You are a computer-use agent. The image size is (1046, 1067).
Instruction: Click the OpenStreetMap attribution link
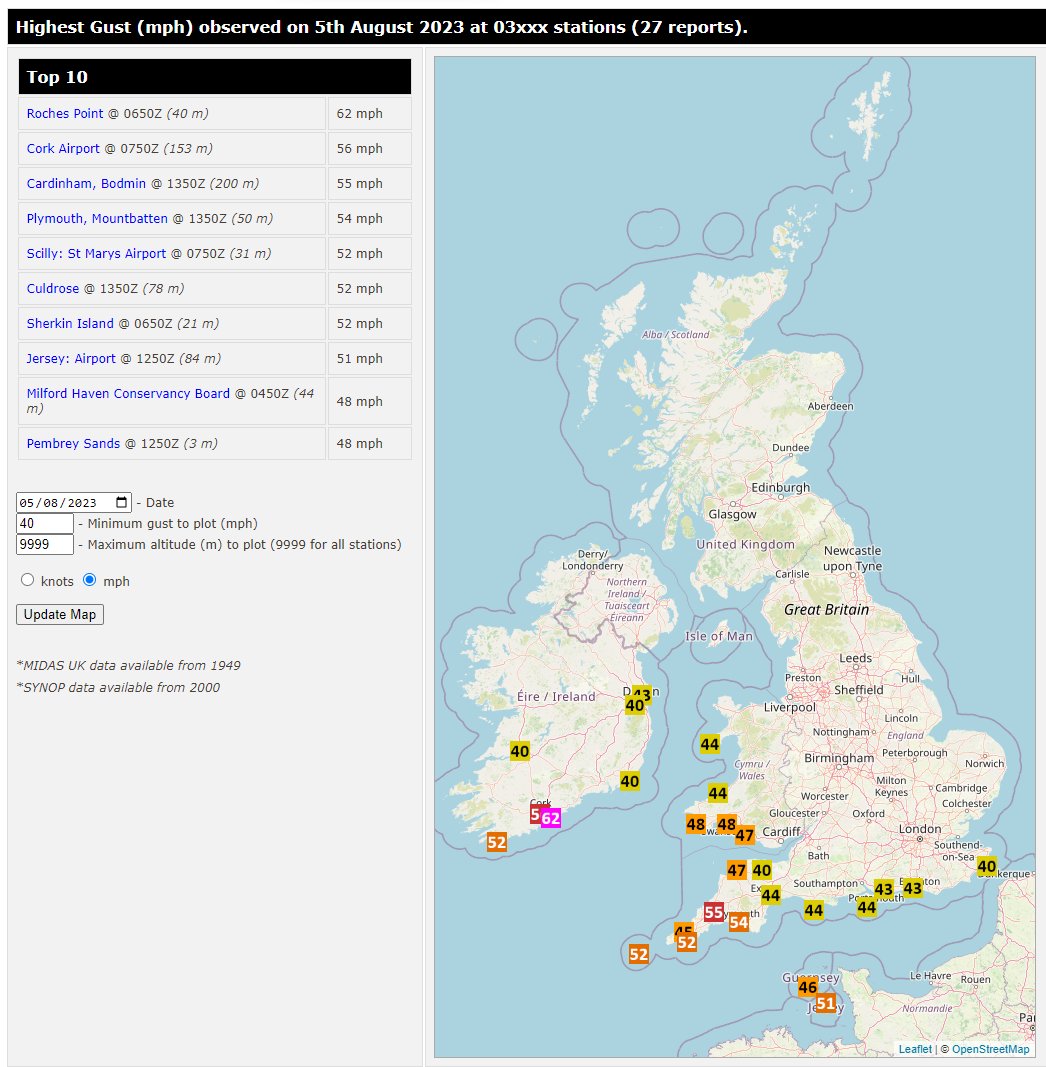click(990, 1049)
